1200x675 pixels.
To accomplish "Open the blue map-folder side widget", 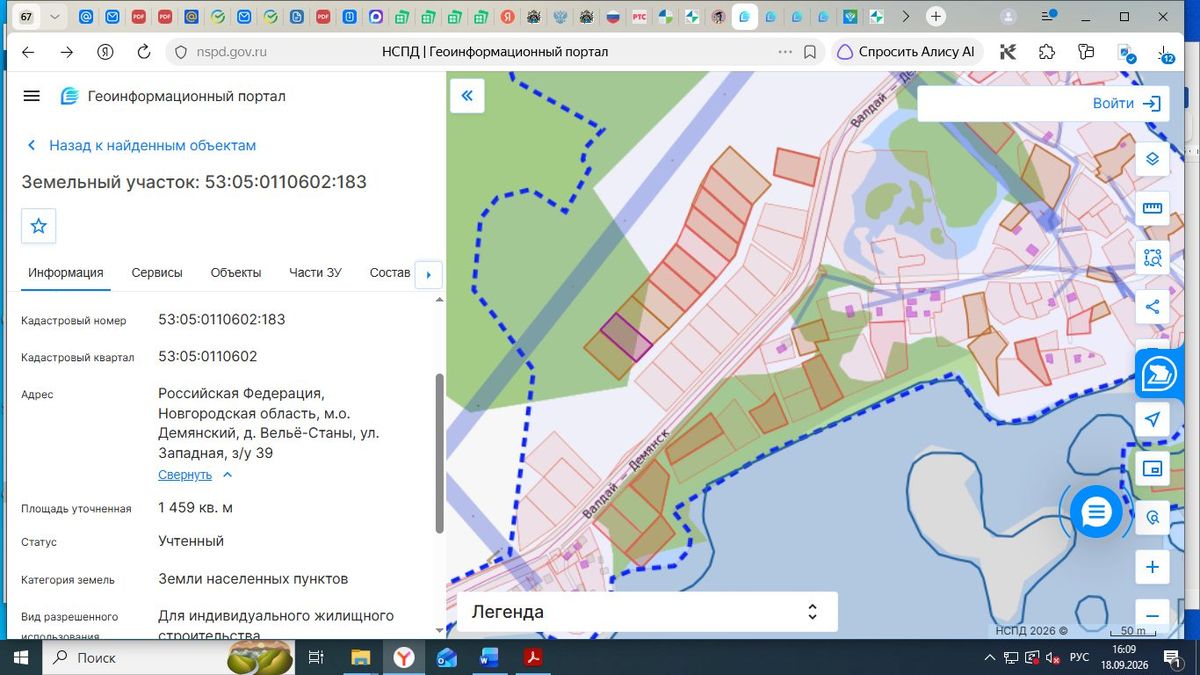I will coord(1159,374).
